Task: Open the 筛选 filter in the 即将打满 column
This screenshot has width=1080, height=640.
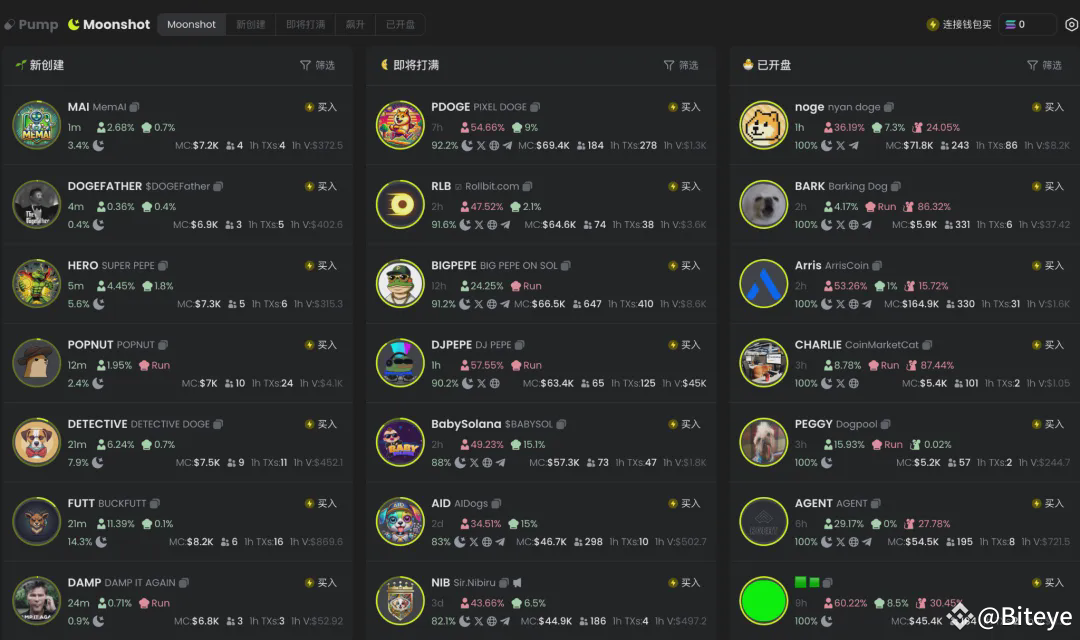Action: click(681, 65)
